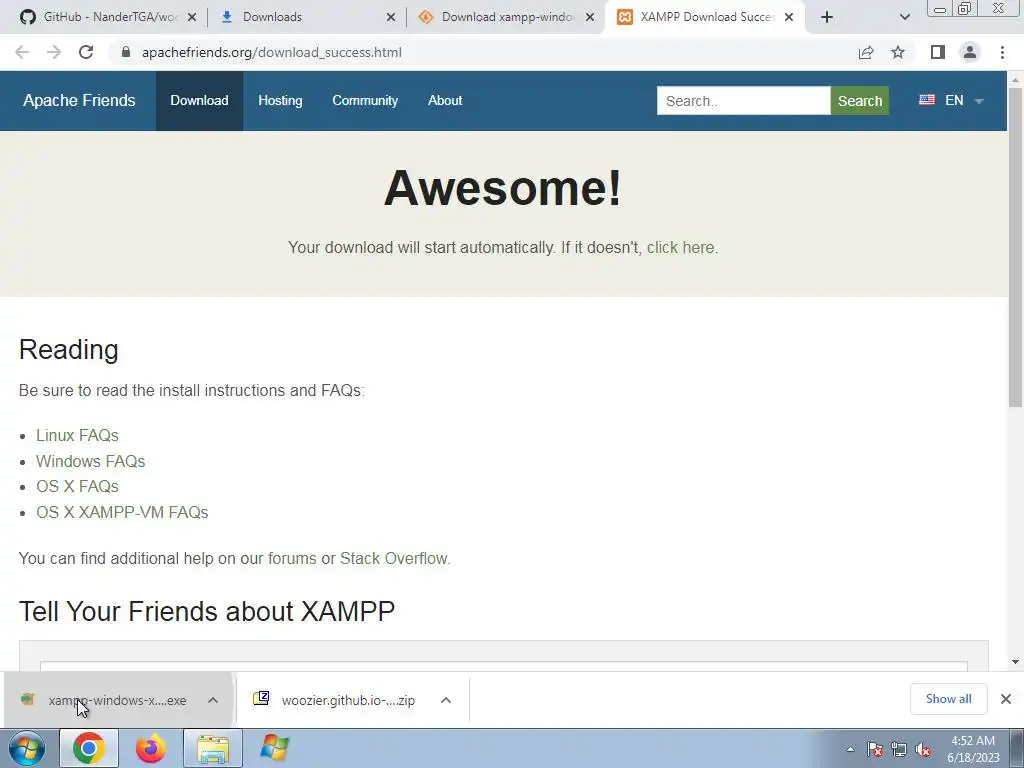Open the Community menu item
The width and height of the screenshot is (1024, 768).
pos(365,101)
